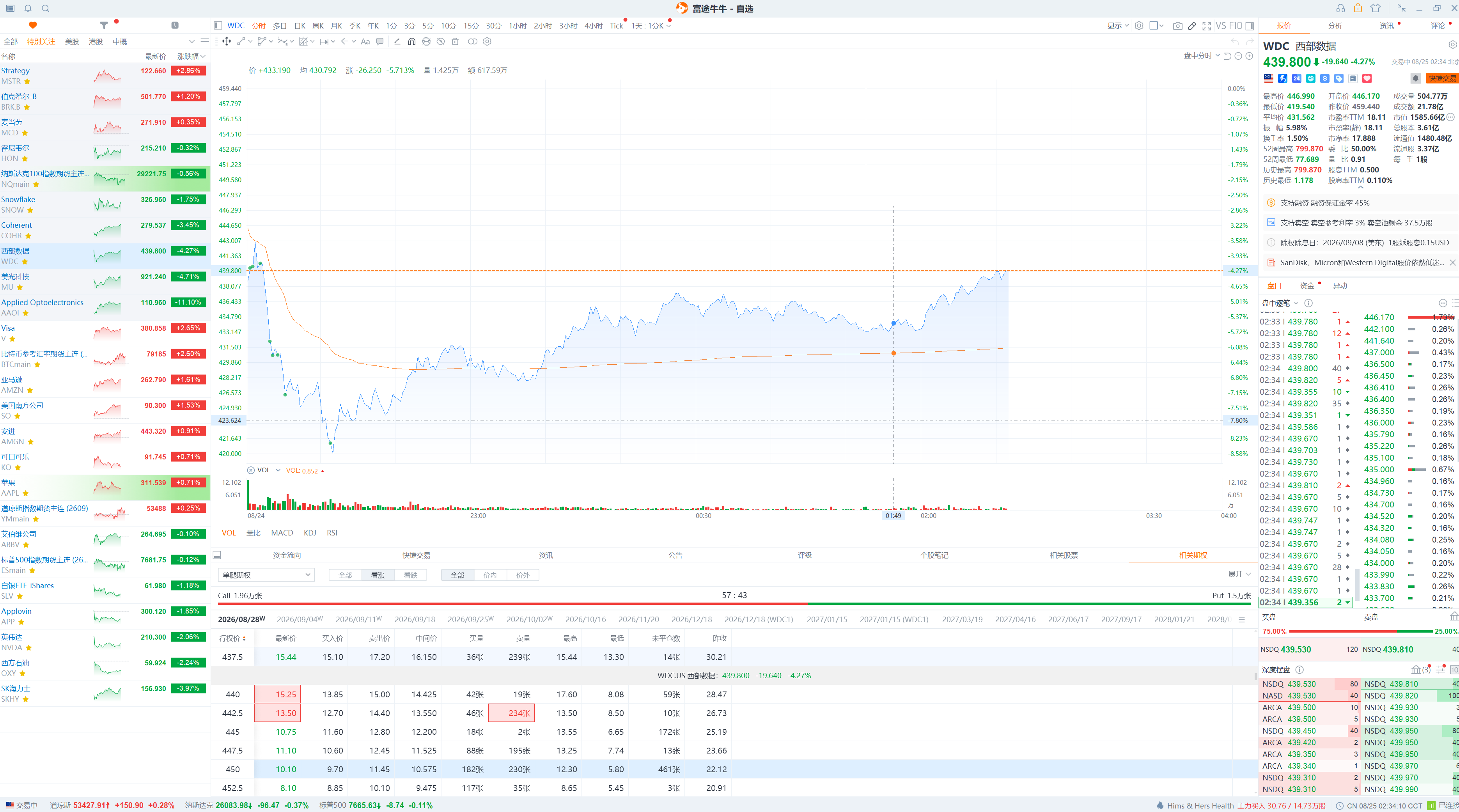This screenshot has height=812, width=1459.
Task: Open the 资金流向 capital flow tab
Action: click(x=287, y=555)
